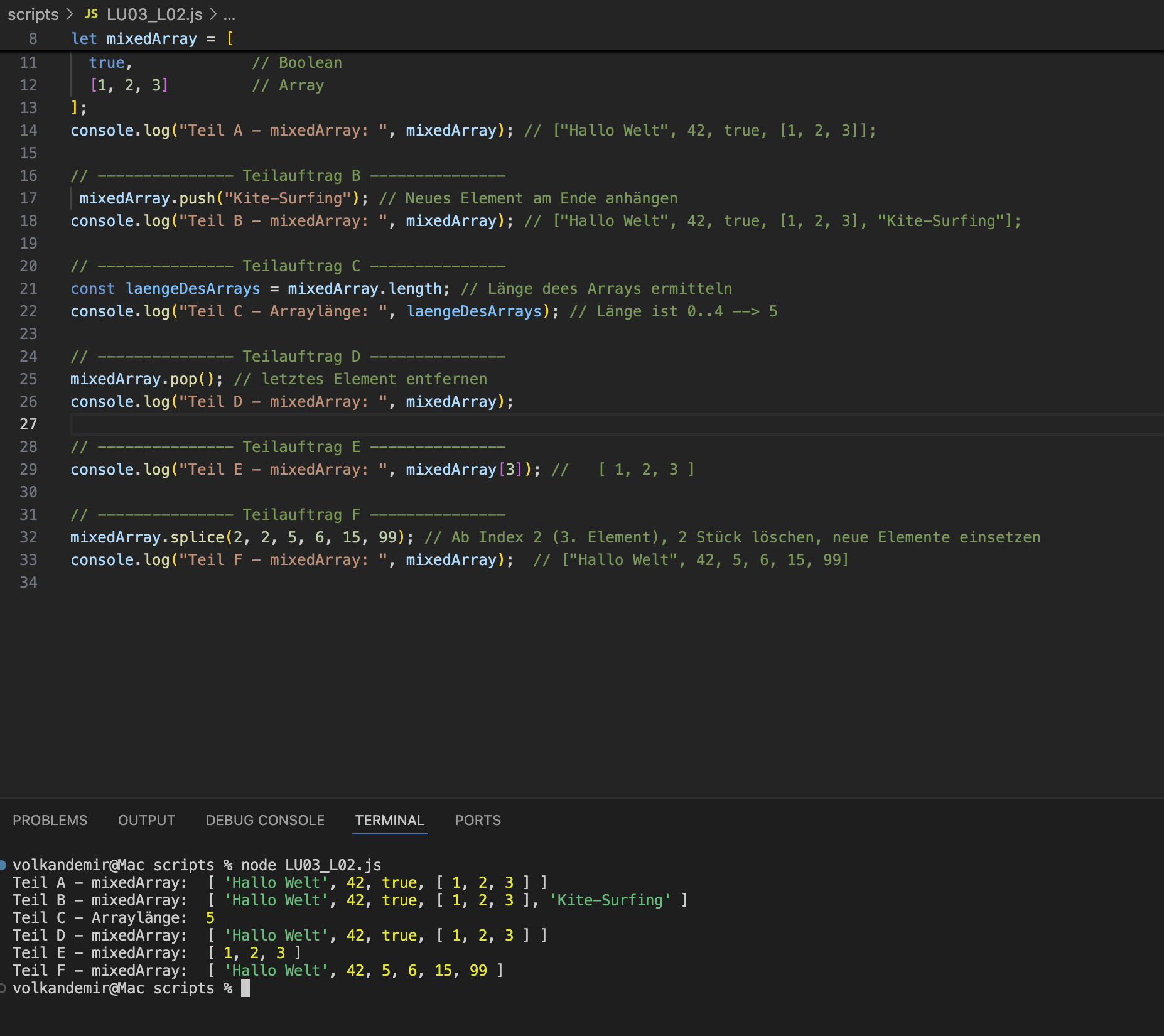Click the blue command status dot in terminal
The height and width of the screenshot is (1036, 1164).
[3, 865]
